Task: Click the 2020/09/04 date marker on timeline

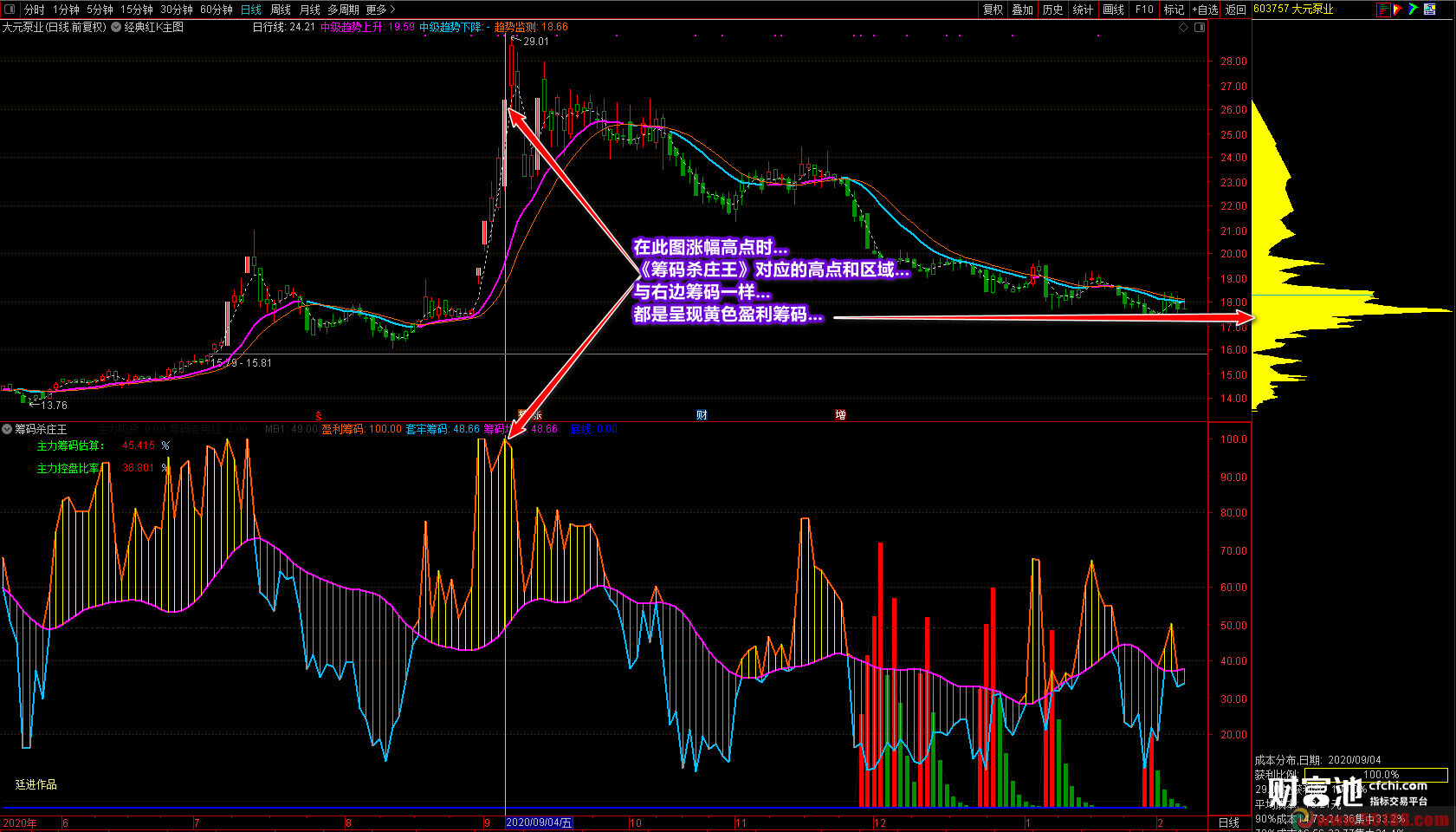Action: tap(538, 822)
